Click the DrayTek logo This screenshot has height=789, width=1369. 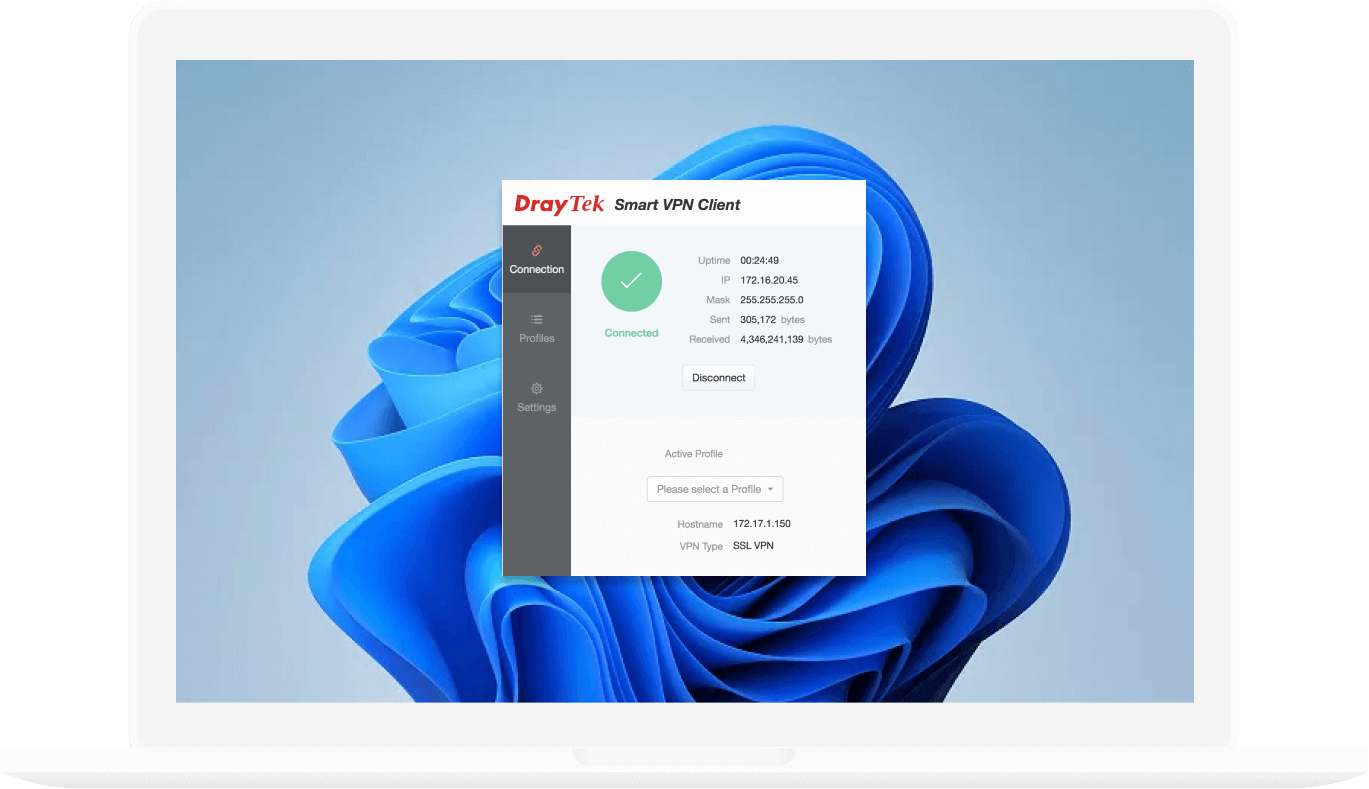pyautogui.click(x=559, y=204)
